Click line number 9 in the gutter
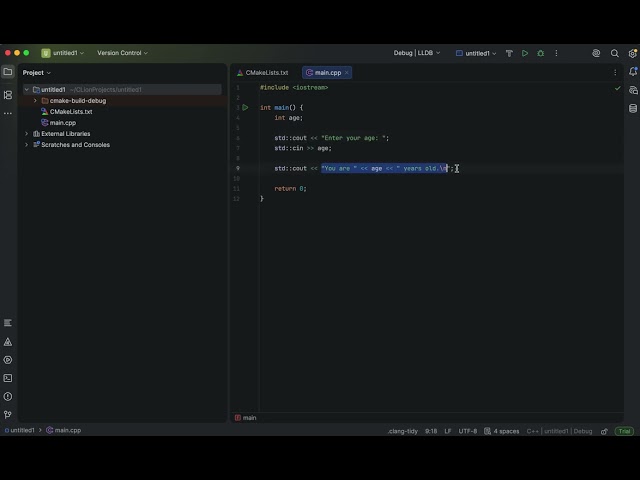The height and width of the screenshot is (480, 640). (x=238, y=168)
